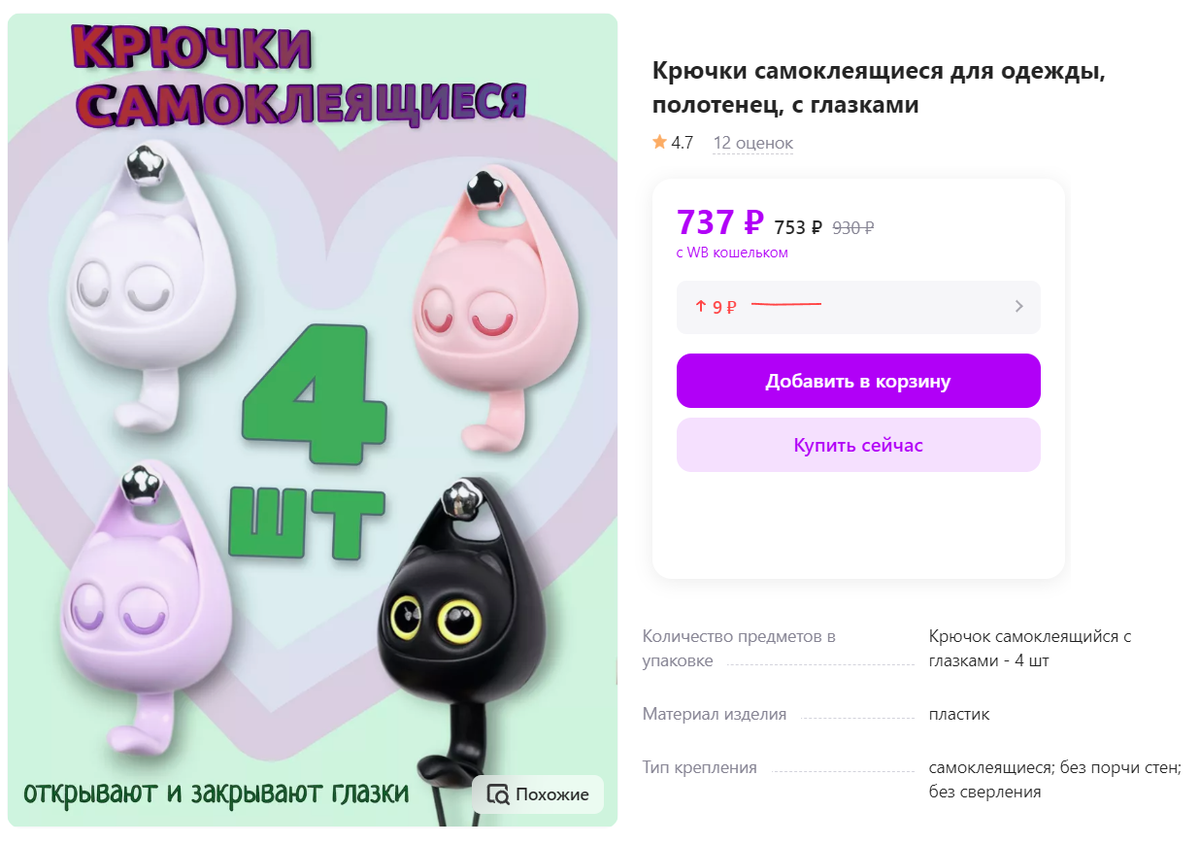The width and height of the screenshot is (1200, 844).
Task: Click the с WB кошельком label
Action: 732,253
